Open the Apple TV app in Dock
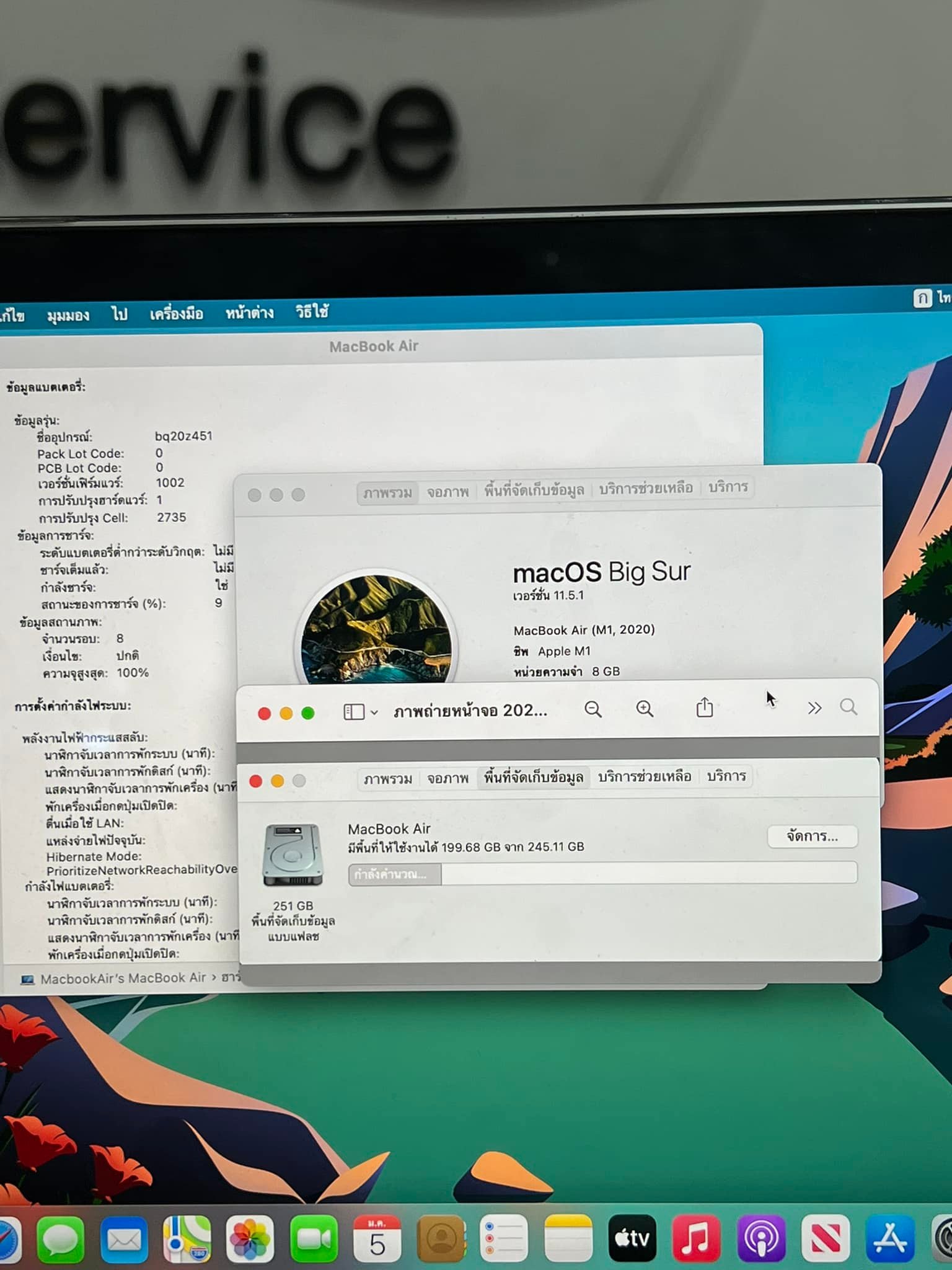Image resolution: width=952 pixels, height=1270 pixels. pyautogui.click(x=632, y=1239)
